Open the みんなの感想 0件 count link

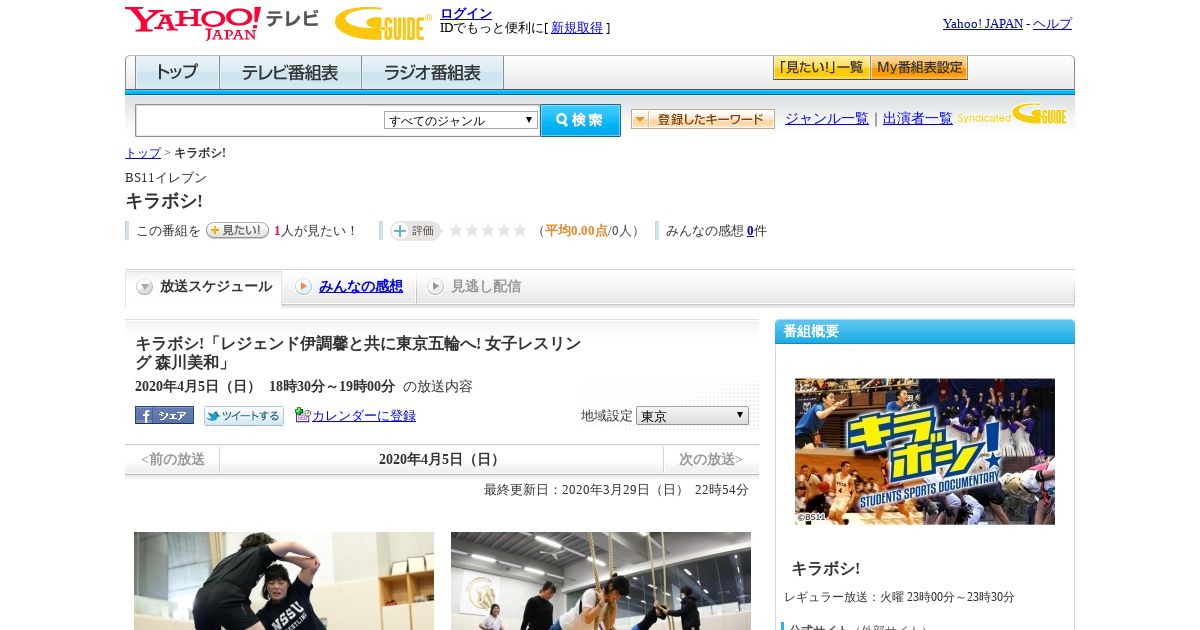tap(750, 231)
